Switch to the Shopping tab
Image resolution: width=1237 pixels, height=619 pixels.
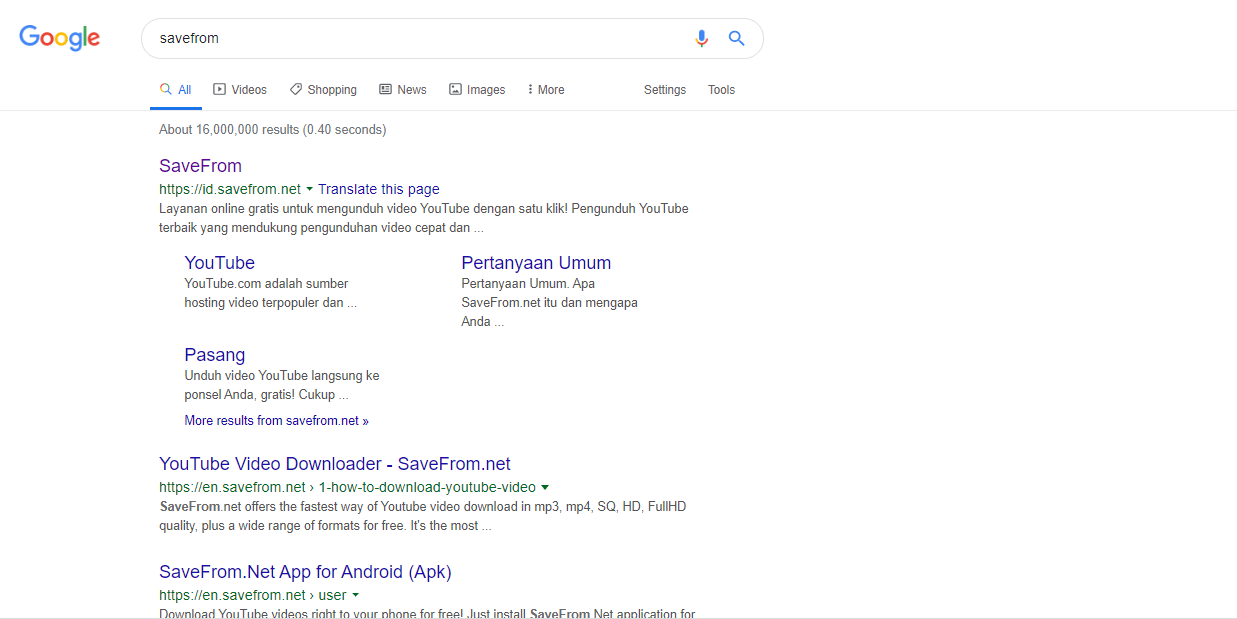(x=323, y=90)
